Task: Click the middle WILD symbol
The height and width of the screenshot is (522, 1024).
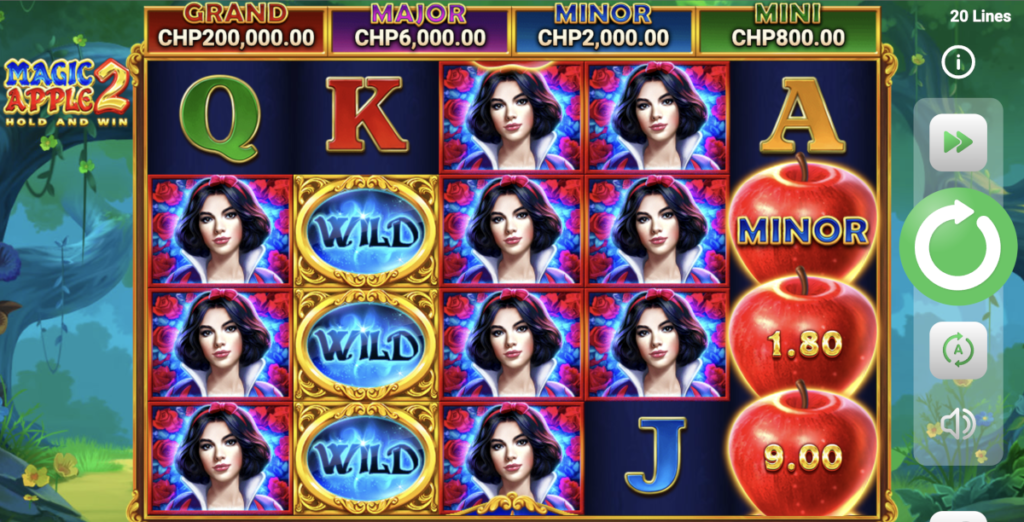Action: tap(366, 344)
